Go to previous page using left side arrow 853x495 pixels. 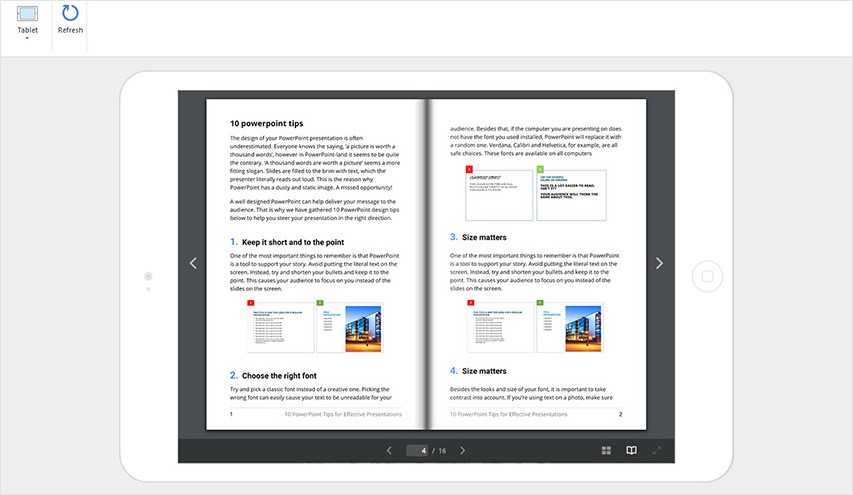pyautogui.click(x=193, y=263)
